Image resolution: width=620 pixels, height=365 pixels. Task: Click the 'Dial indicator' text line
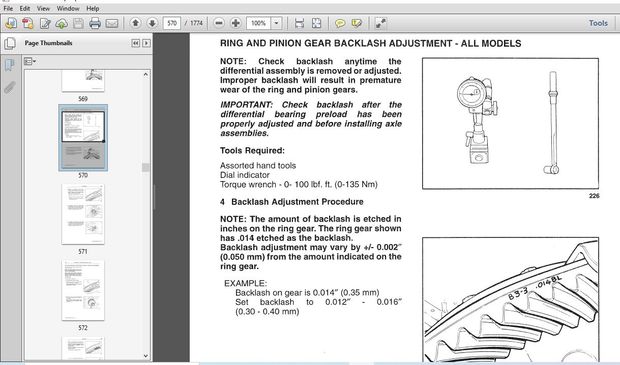245,175
